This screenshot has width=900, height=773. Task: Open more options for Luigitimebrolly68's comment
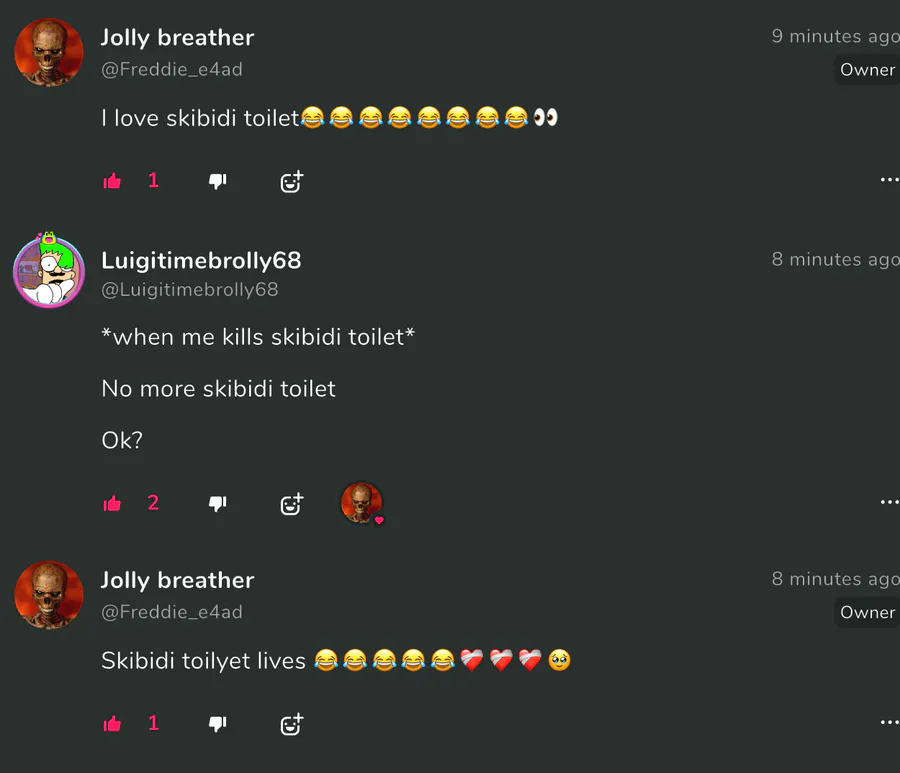pyautogui.click(x=889, y=502)
